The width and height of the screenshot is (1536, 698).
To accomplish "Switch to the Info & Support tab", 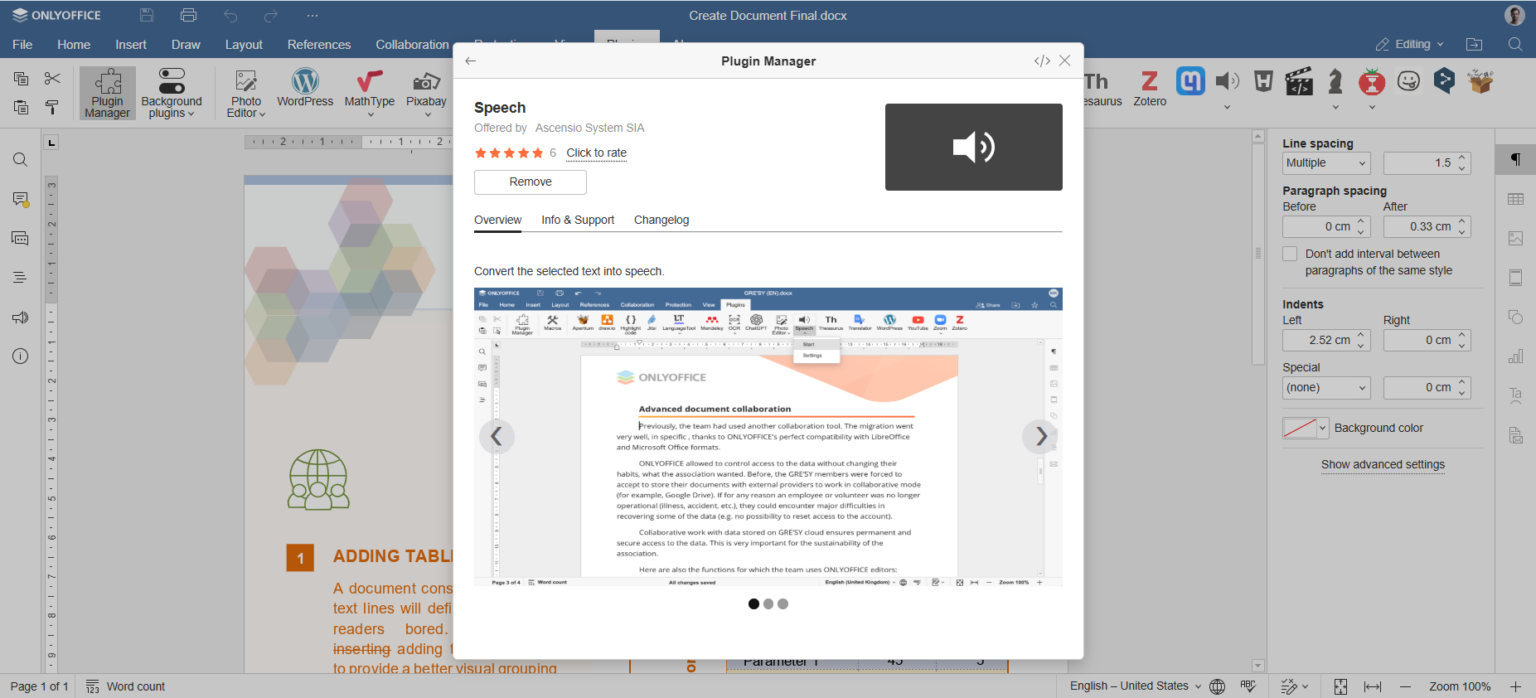I will pos(578,220).
